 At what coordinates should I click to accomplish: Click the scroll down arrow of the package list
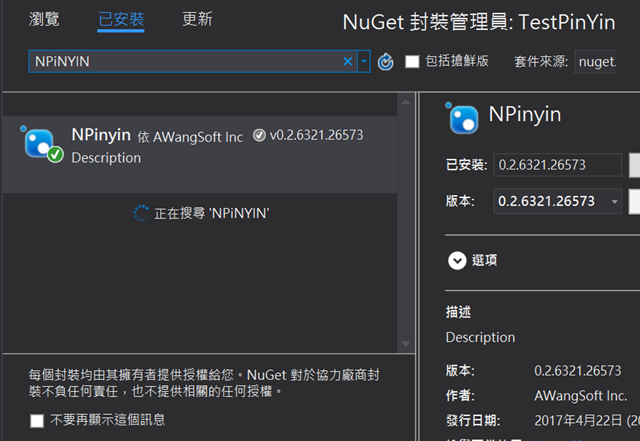coord(406,344)
